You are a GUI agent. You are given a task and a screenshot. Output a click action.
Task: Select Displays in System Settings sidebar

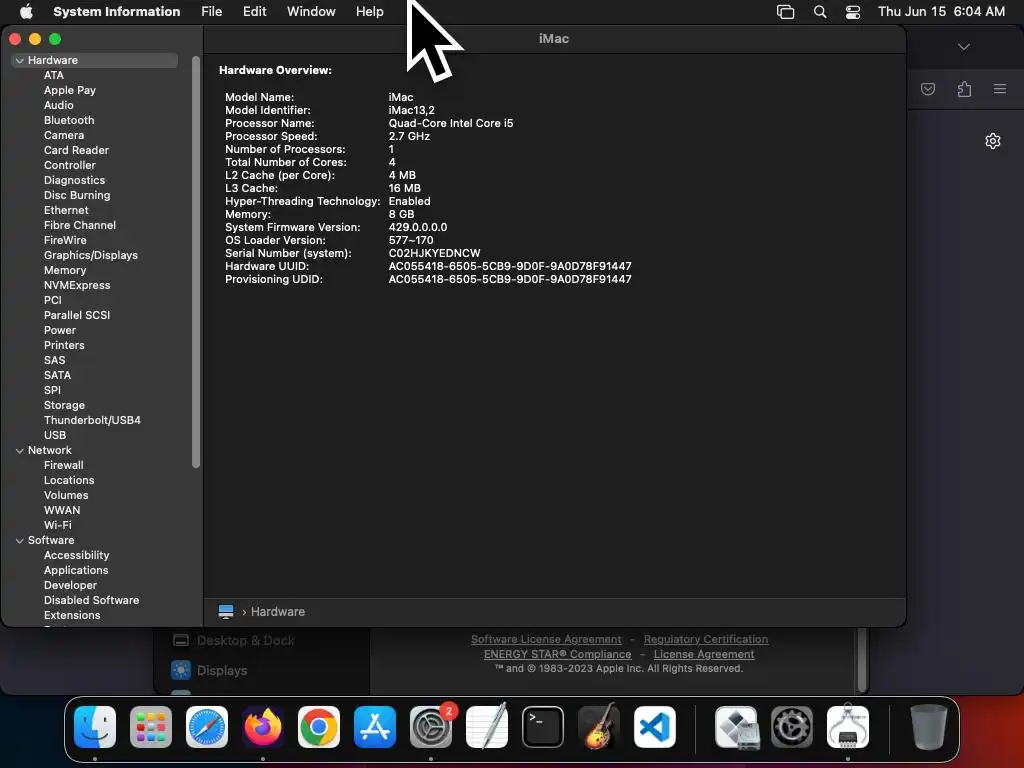210,670
